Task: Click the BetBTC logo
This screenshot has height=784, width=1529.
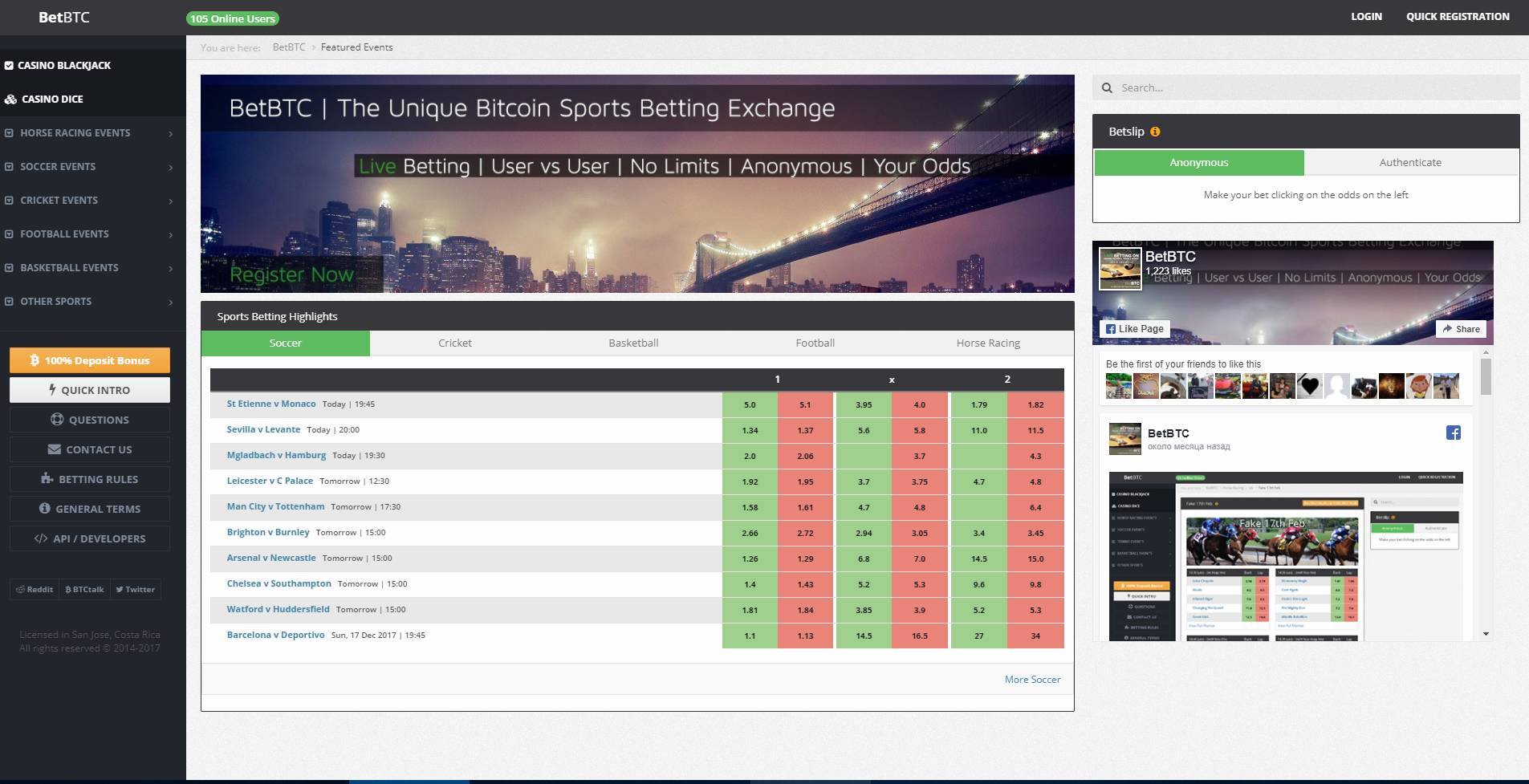Action: (x=64, y=17)
